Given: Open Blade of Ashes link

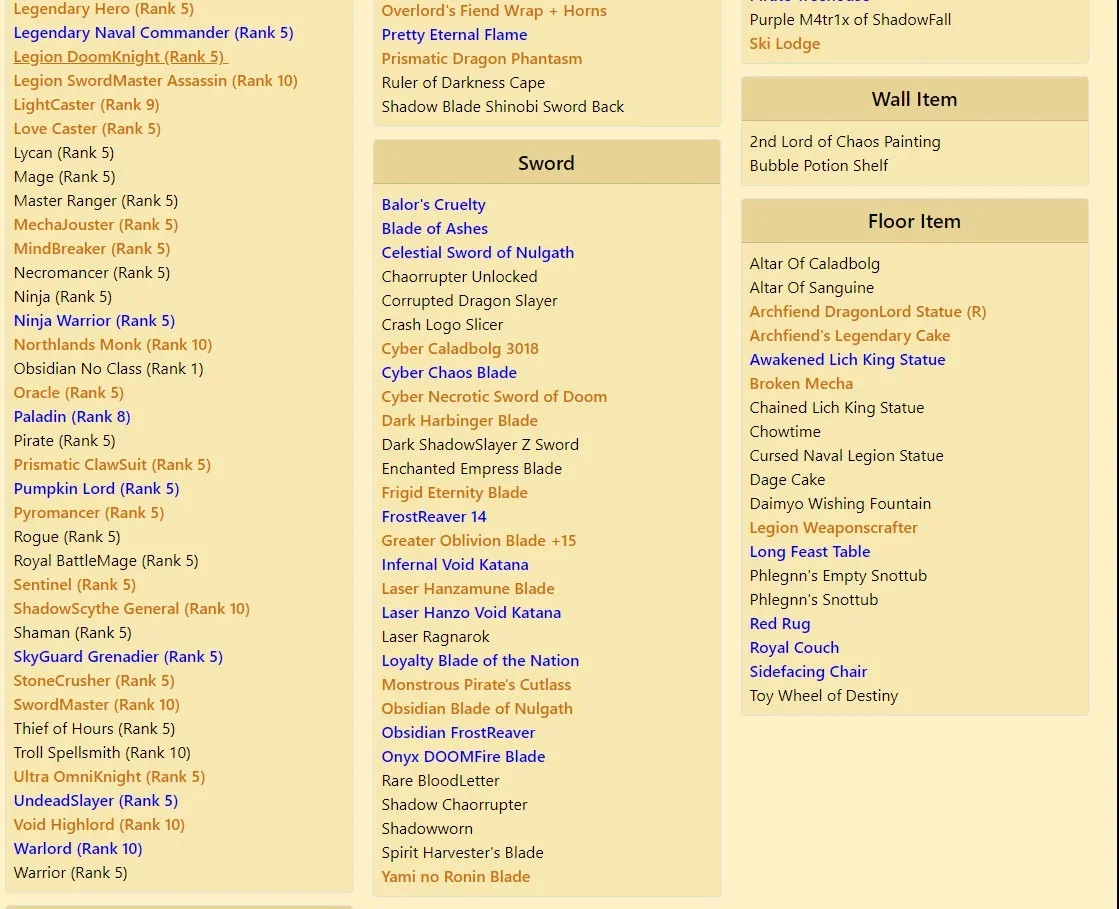Looking at the screenshot, I should (x=435, y=229).
